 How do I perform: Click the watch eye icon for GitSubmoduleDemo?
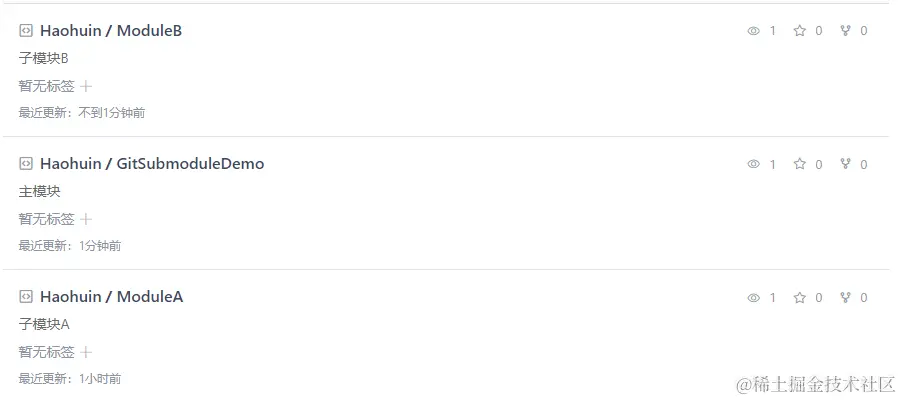(x=754, y=165)
